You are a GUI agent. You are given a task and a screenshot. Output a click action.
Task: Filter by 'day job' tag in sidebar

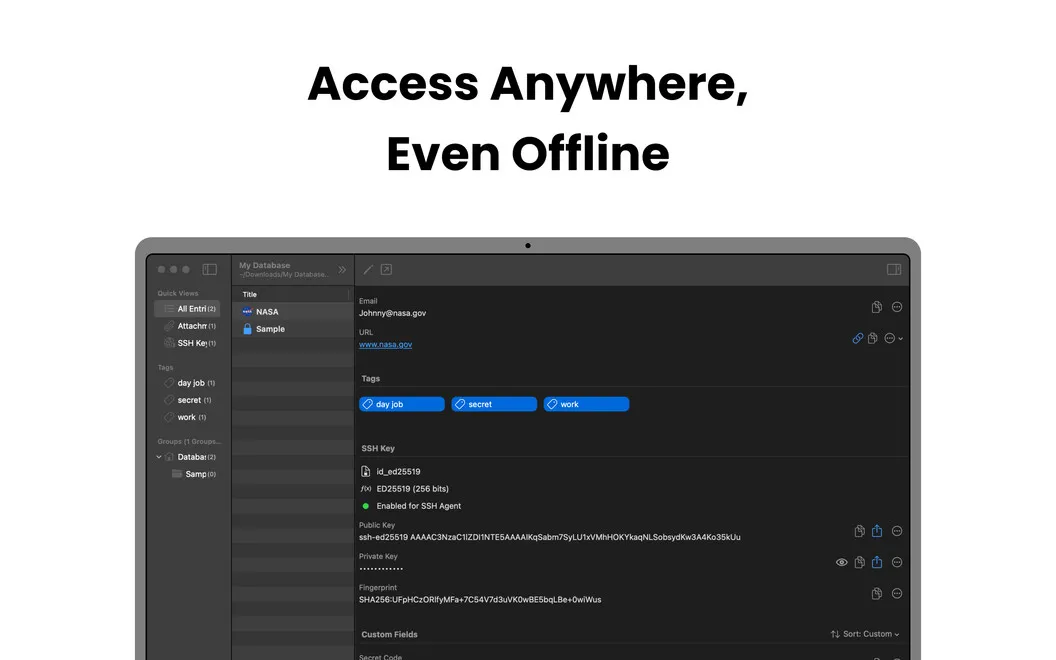187,383
